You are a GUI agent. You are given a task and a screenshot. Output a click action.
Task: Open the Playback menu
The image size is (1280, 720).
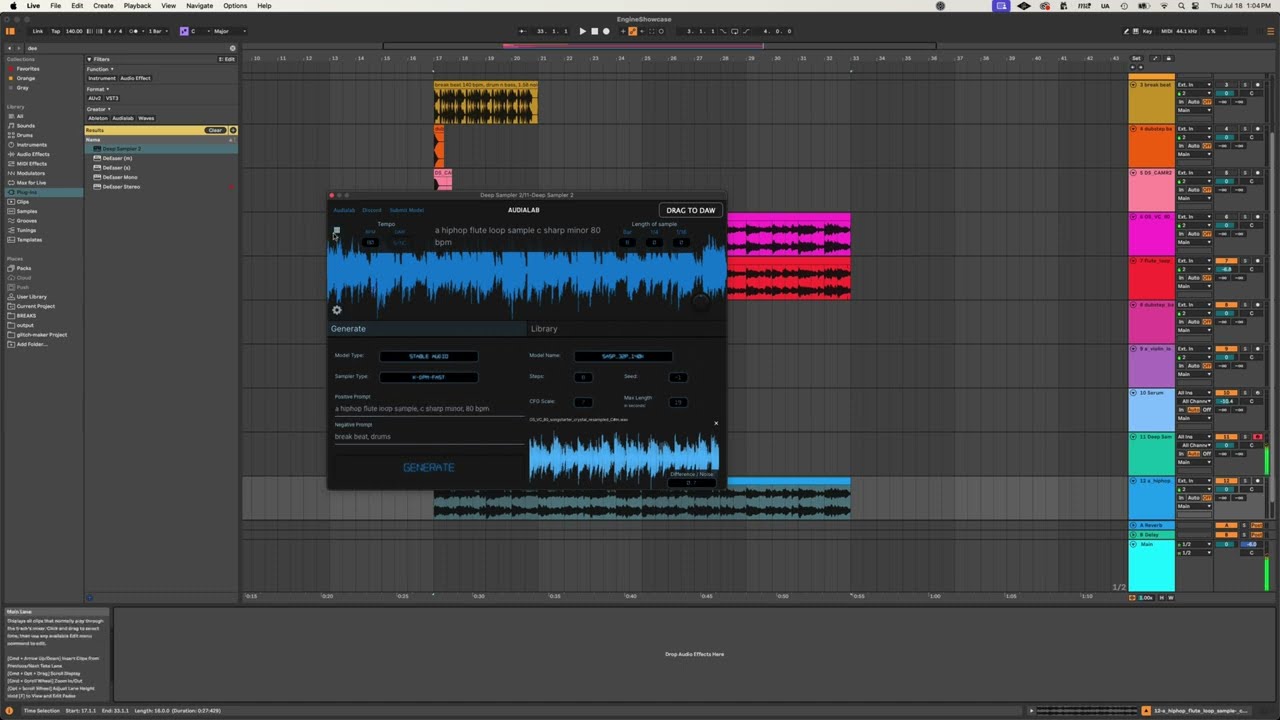click(137, 6)
